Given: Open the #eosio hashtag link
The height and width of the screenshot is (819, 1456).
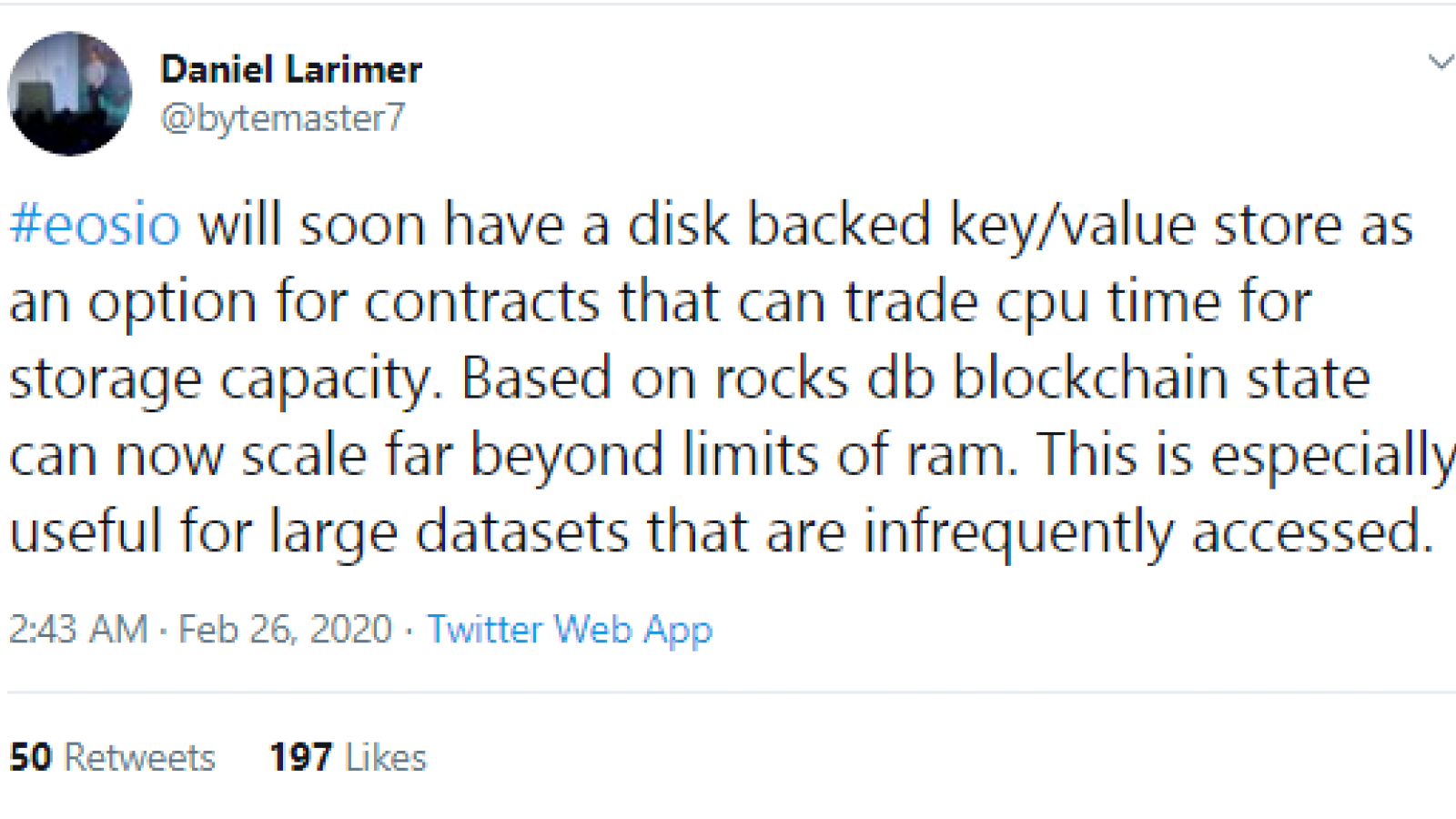Looking at the screenshot, I should [x=96, y=225].
